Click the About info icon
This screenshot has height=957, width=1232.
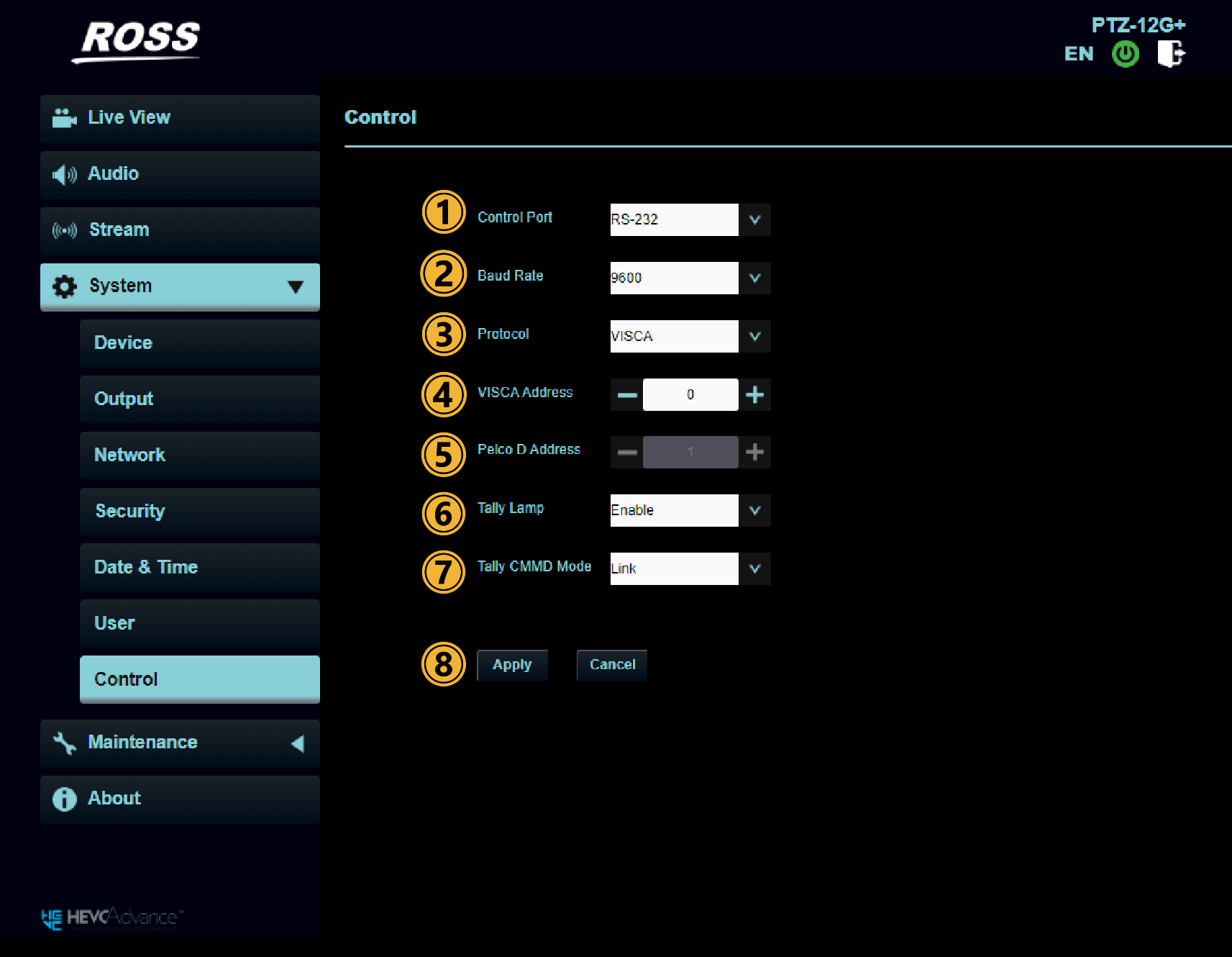click(64, 799)
